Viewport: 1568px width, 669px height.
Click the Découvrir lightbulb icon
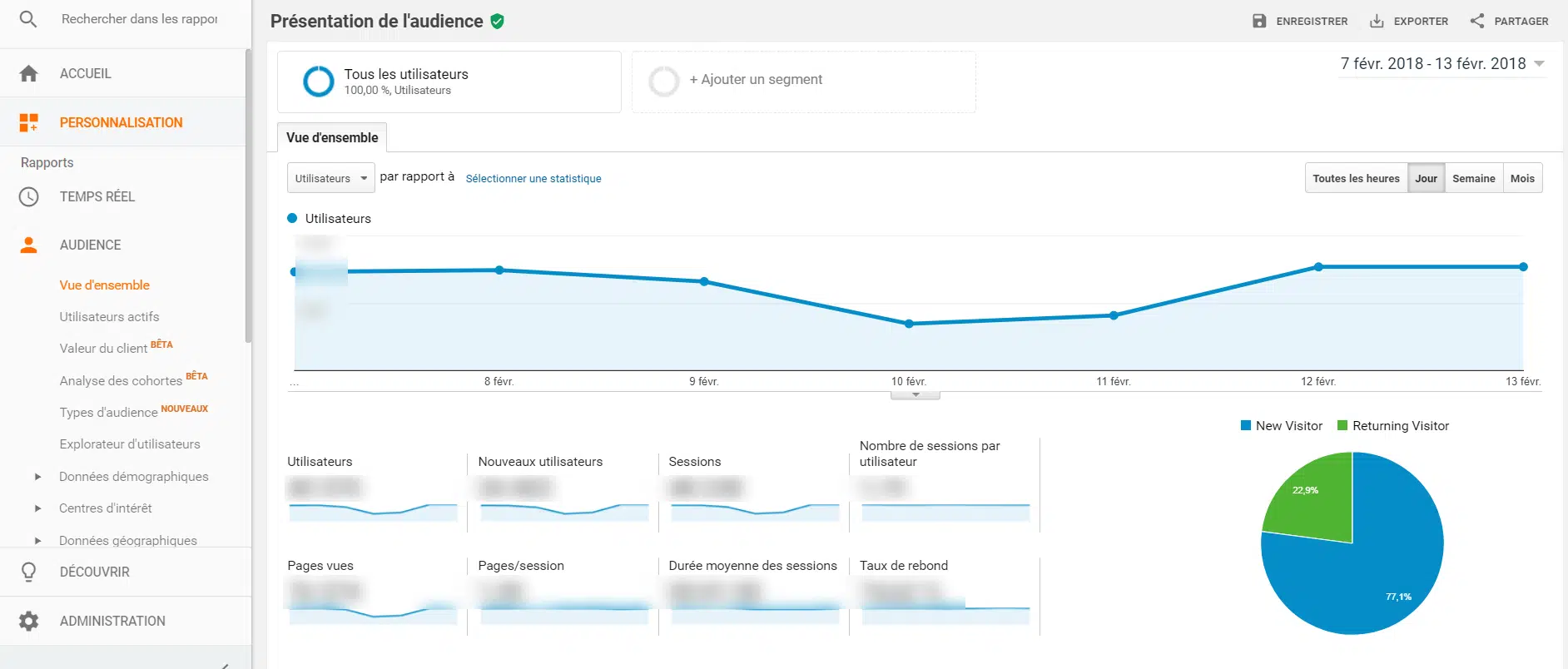pyautogui.click(x=28, y=572)
